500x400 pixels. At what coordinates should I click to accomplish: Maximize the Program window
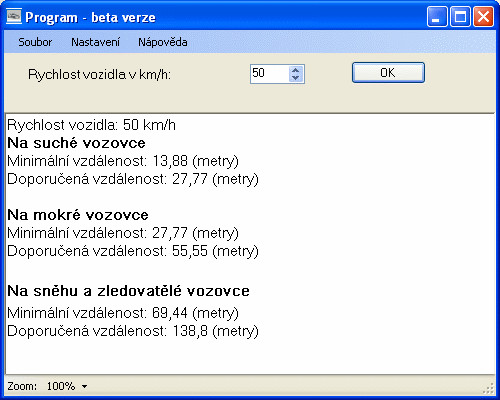pos(460,17)
